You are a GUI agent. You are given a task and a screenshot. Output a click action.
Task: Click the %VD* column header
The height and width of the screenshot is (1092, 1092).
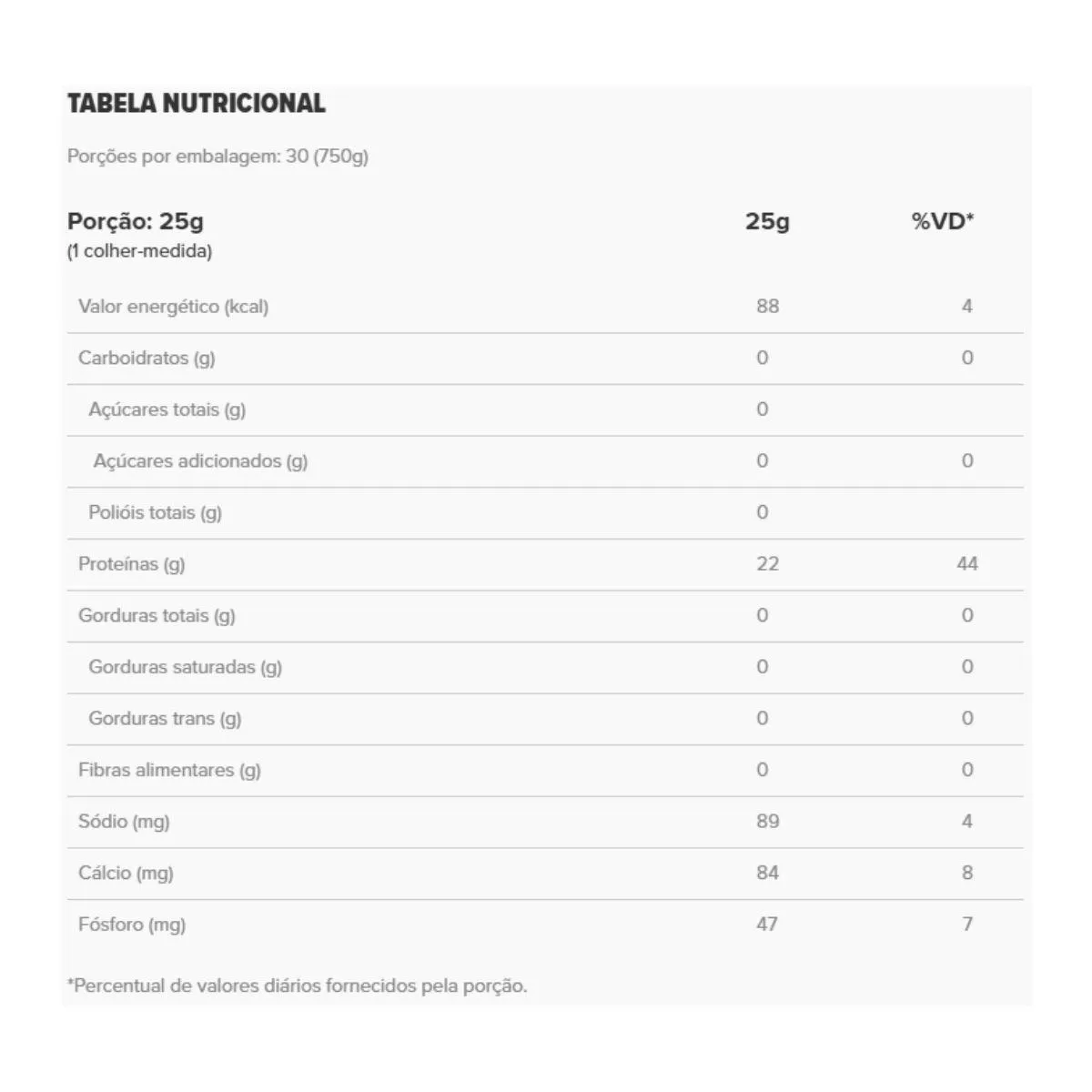[x=943, y=221]
